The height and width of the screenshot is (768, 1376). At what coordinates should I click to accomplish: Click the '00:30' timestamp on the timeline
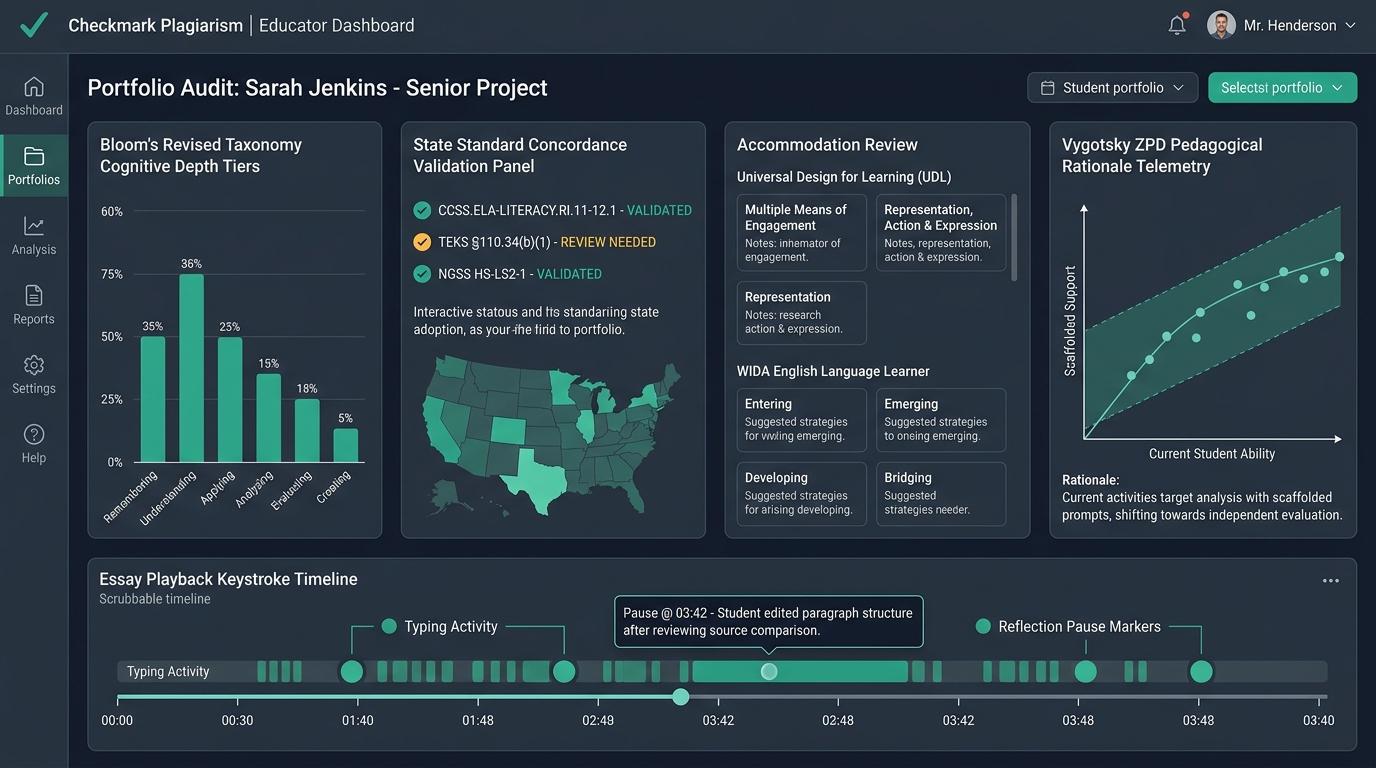237,720
